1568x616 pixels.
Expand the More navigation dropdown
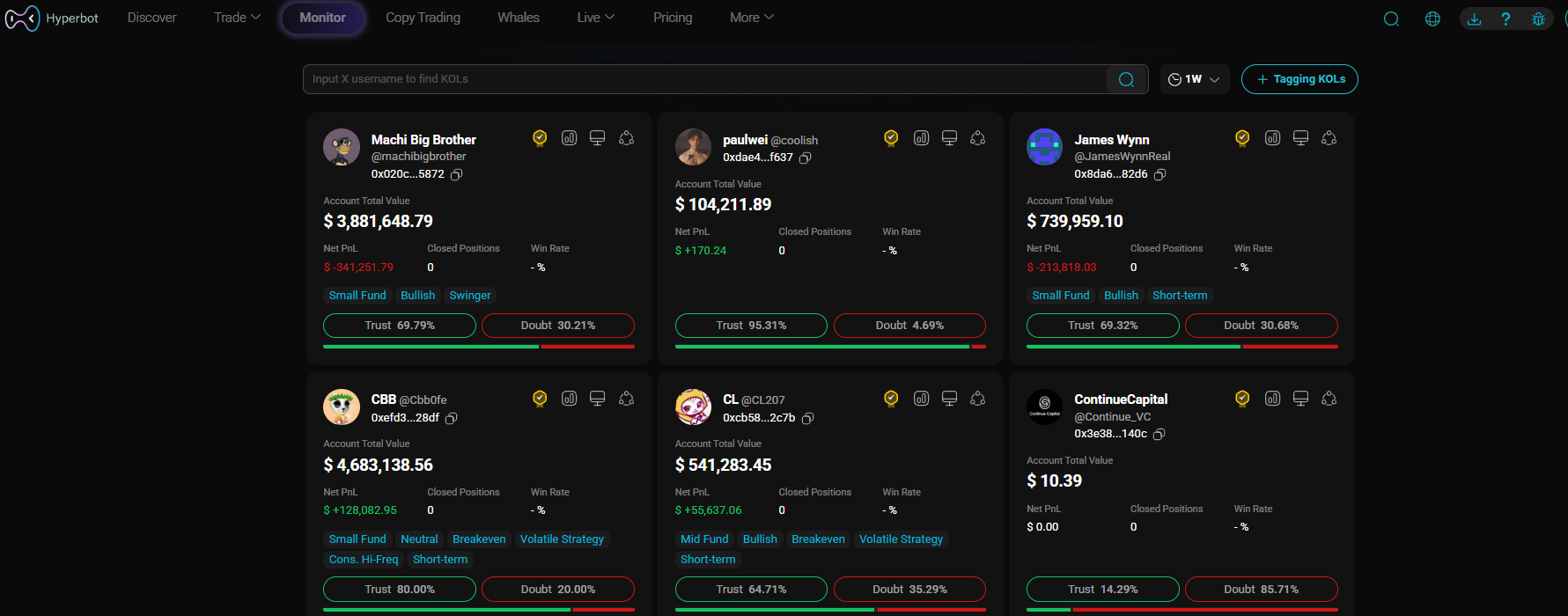pyautogui.click(x=751, y=18)
